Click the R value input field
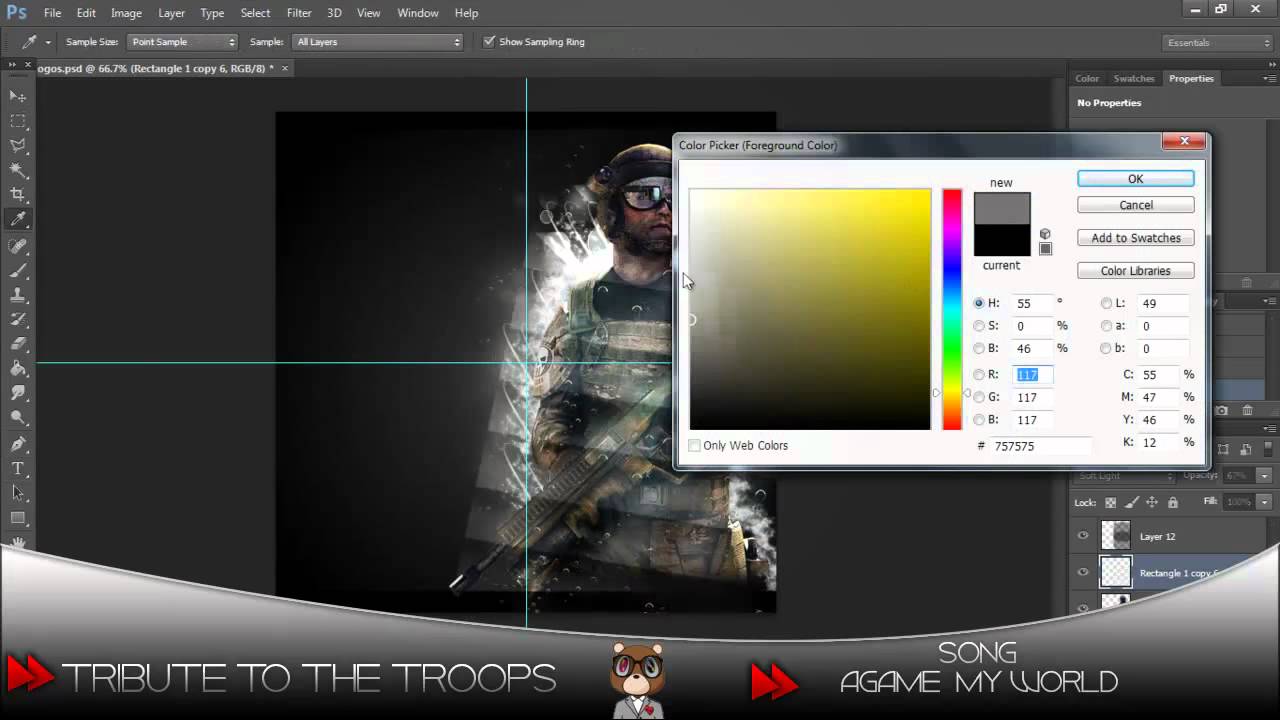1280x720 pixels. pos(1033,375)
